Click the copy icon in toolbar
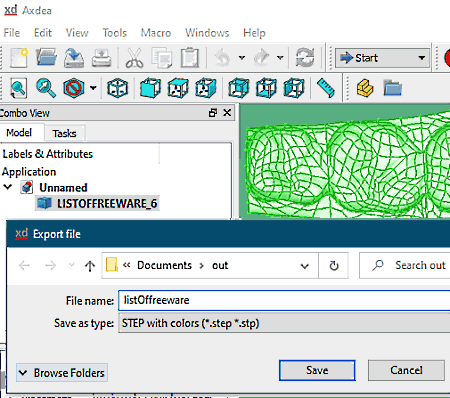 (162, 58)
